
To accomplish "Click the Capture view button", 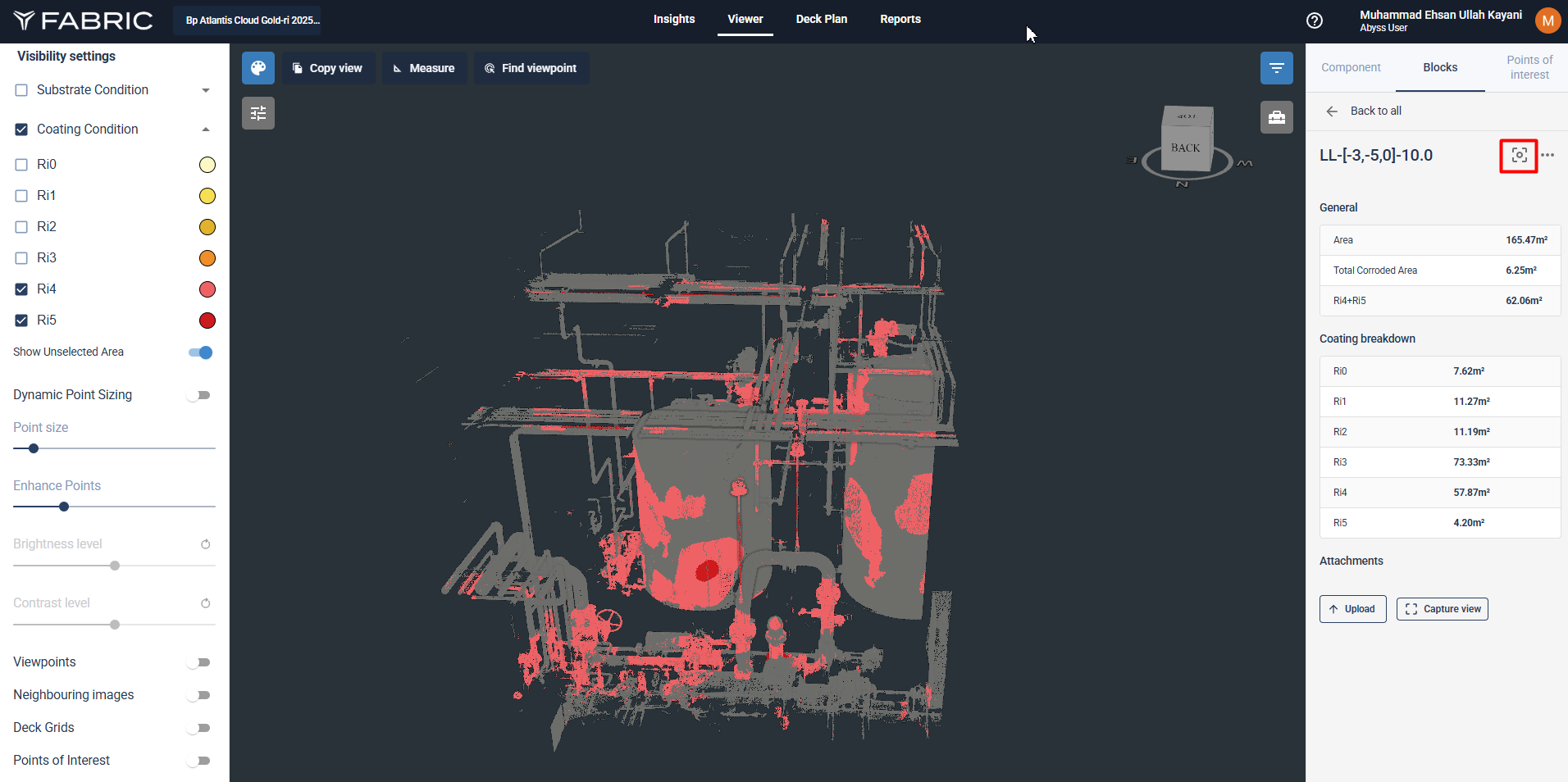I will (1442, 609).
